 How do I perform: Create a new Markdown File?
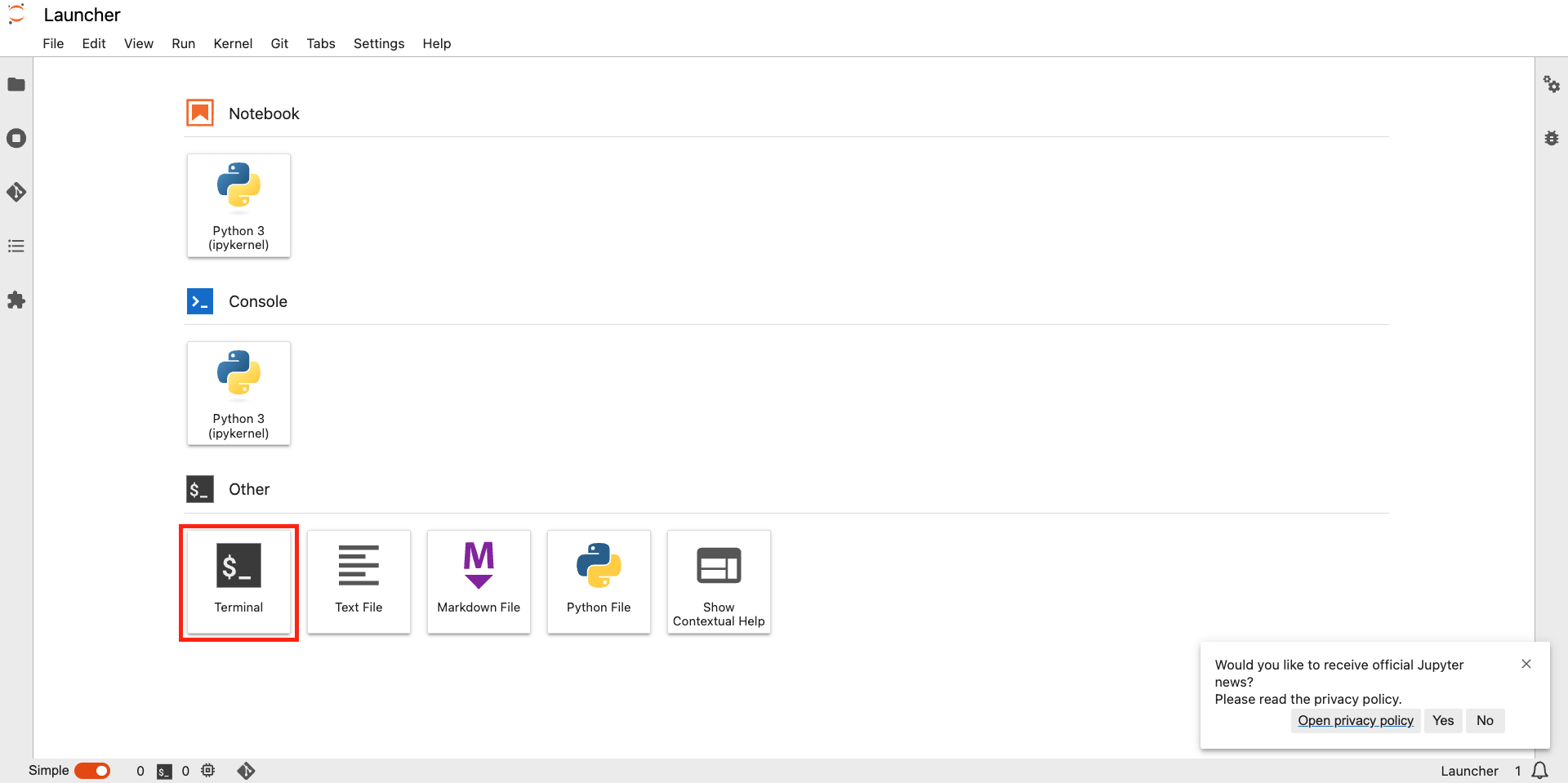pos(479,582)
